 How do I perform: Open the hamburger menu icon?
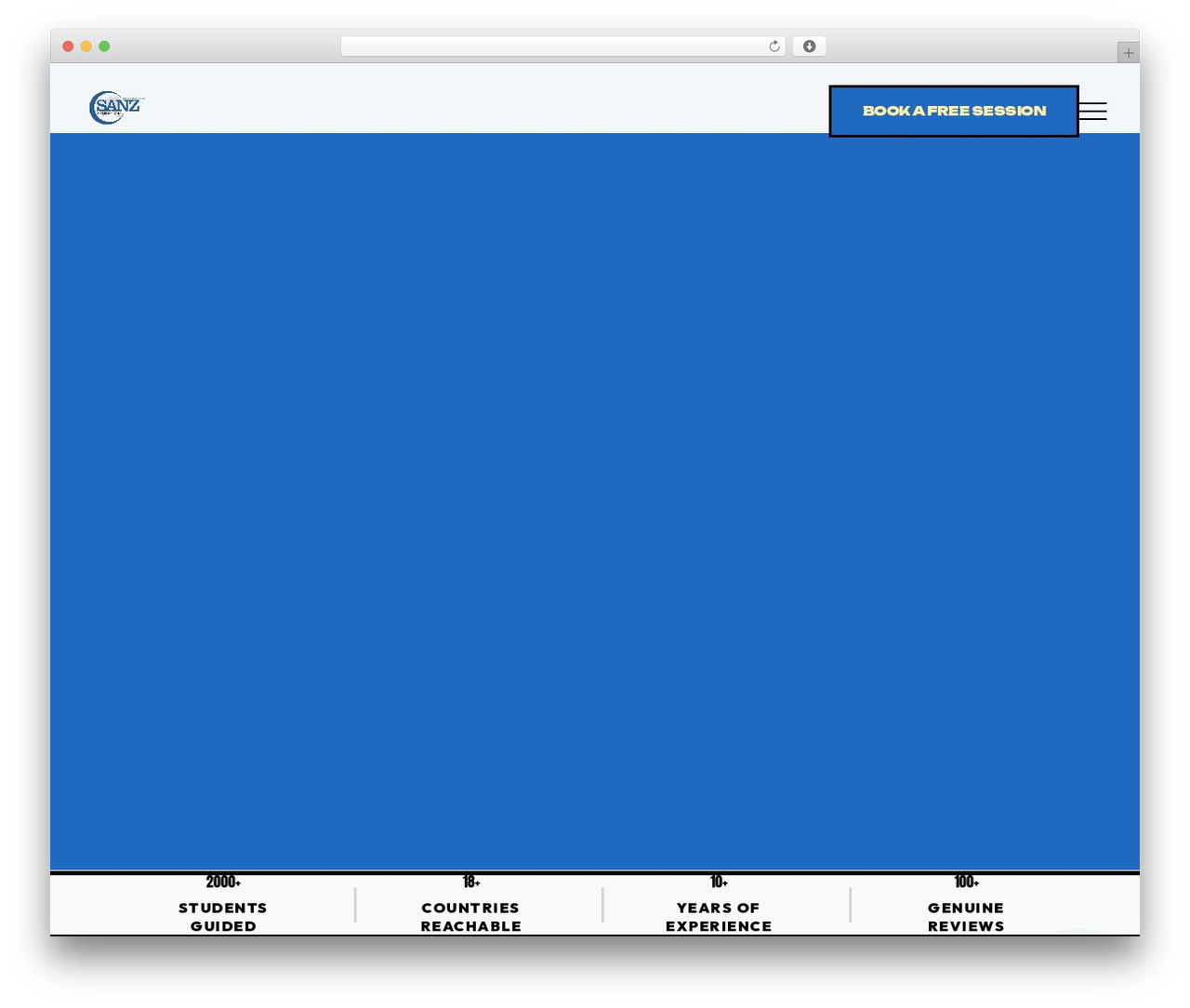(1092, 111)
